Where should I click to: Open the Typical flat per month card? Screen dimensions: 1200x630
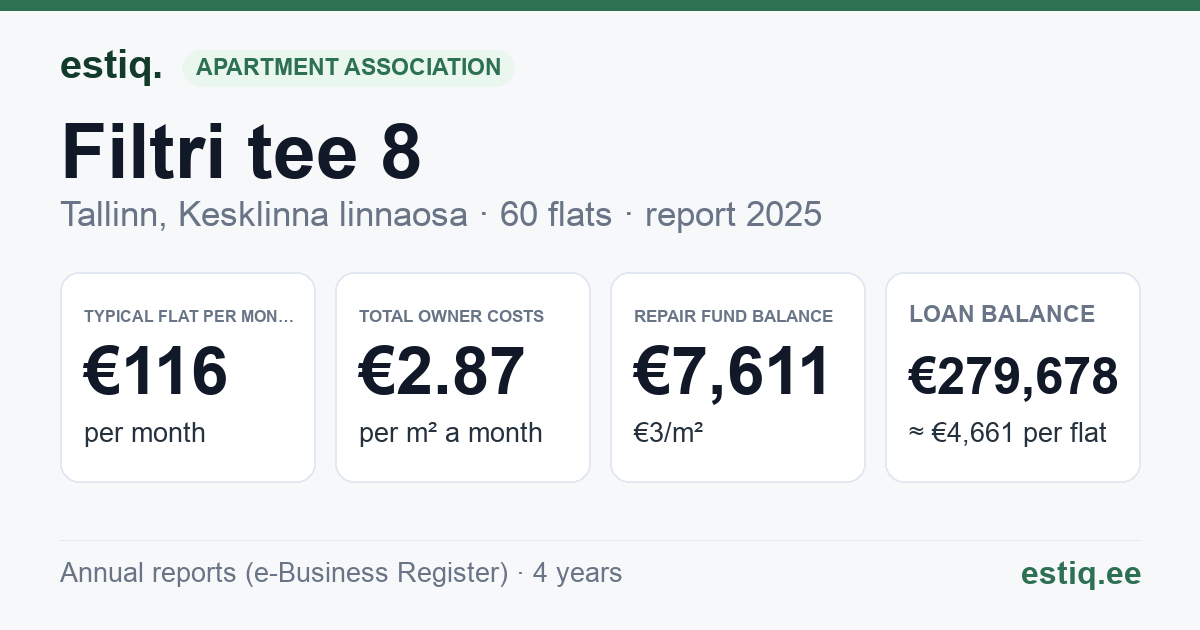pyautogui.click(x=188, y=377)
